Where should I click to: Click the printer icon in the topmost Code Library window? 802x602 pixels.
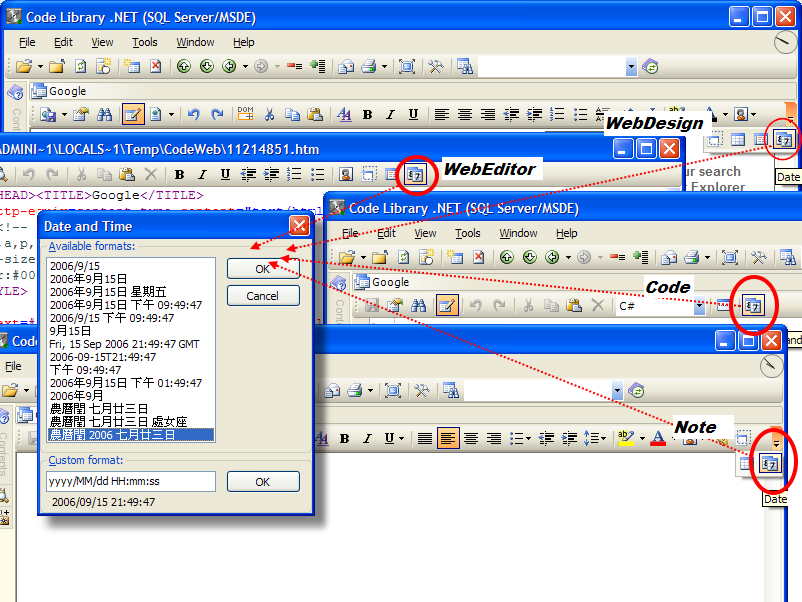369,66
